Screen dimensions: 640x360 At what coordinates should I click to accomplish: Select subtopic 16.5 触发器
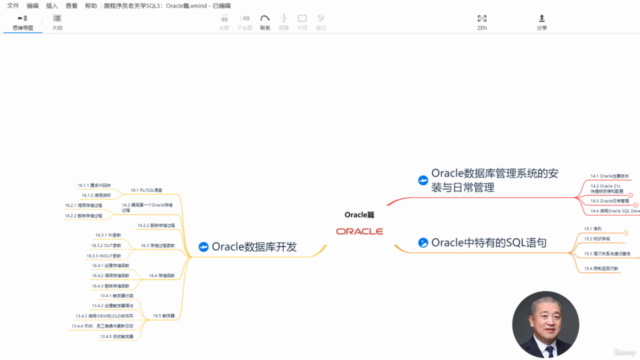click(164, 316)
